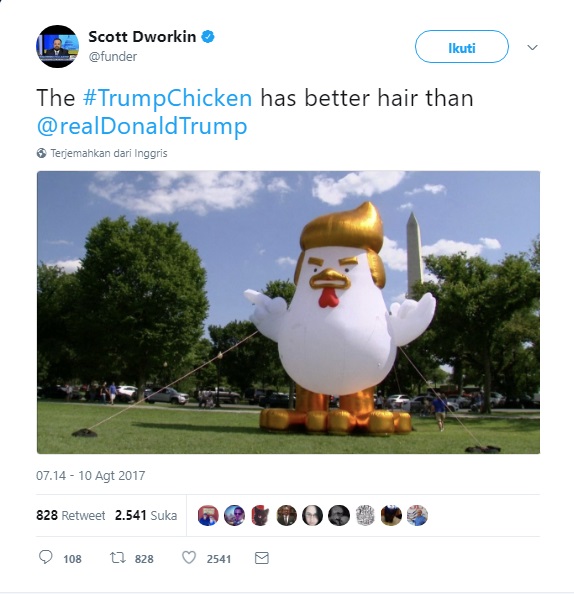Click the blue verified badge
Image resolution: width=574 pixels, height=594 pixels.
pyautogui.click(x=208, y=37)
